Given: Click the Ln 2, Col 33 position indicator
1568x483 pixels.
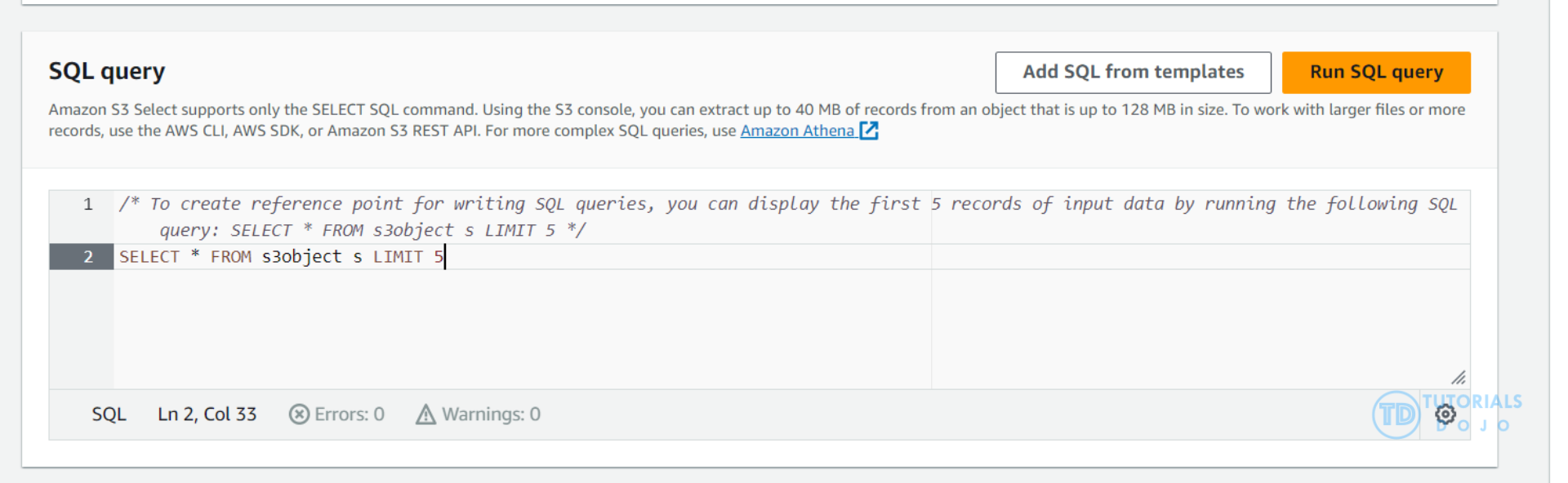Looking at the screenshot, I should point(207,414).
